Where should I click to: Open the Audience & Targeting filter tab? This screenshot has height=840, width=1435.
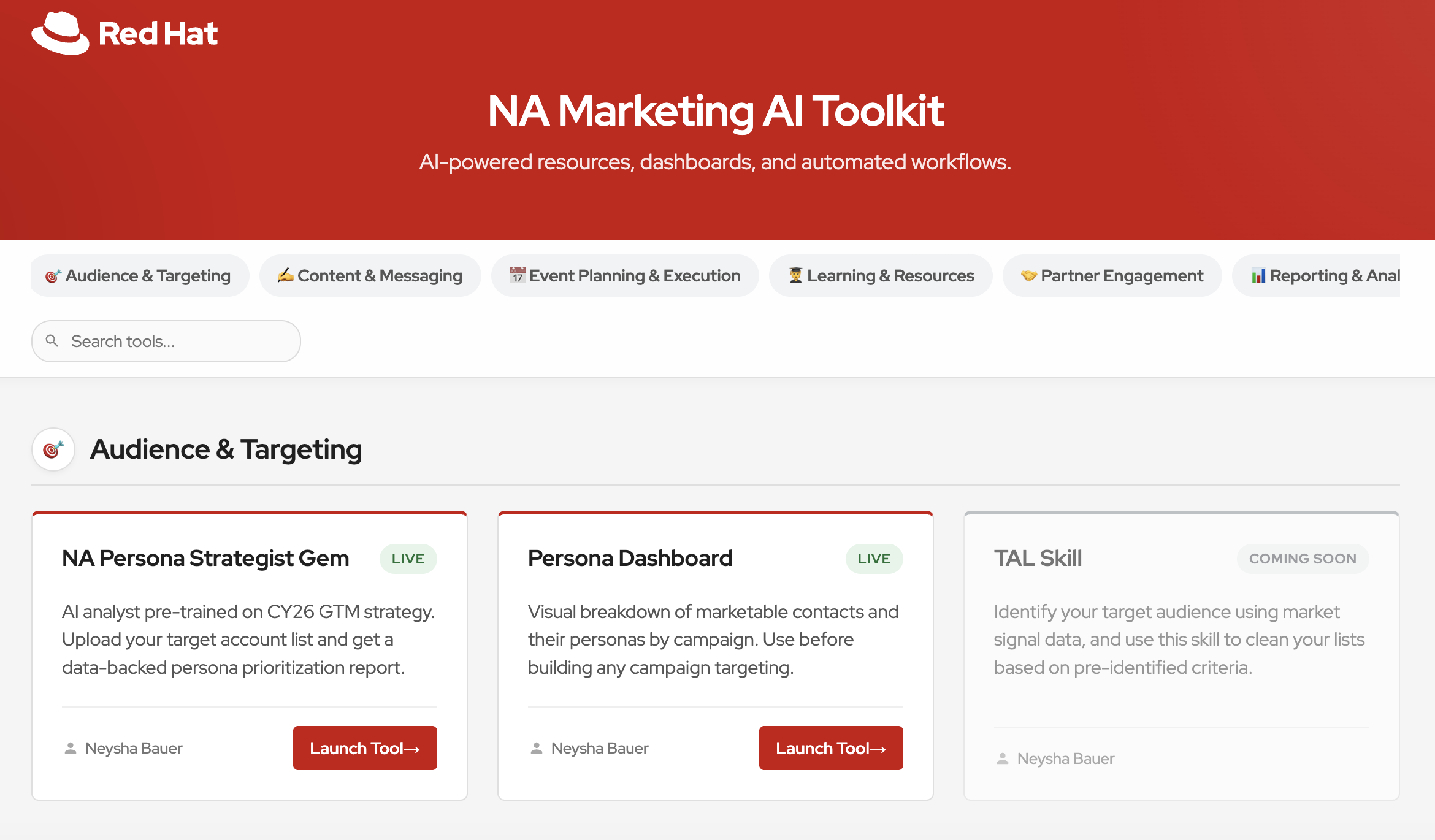click(x=140, y=276)
